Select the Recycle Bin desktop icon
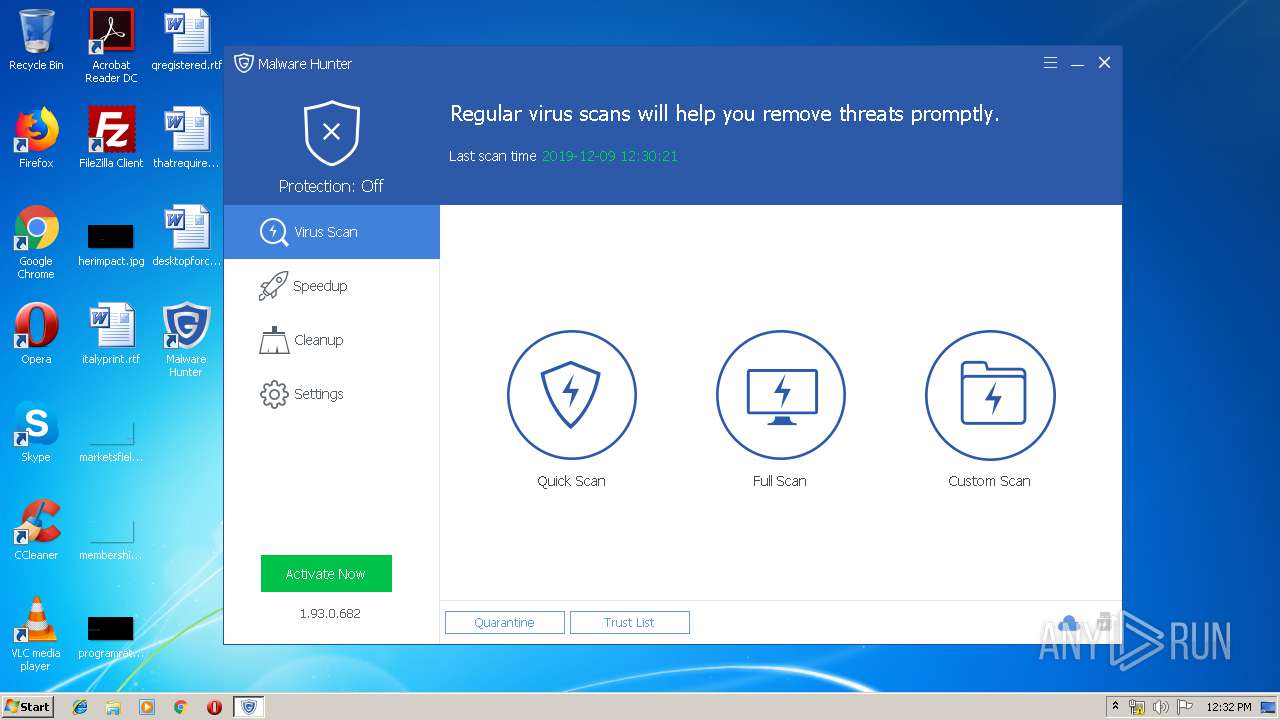Screen dimensions: 1280x720 coord(36,40)
